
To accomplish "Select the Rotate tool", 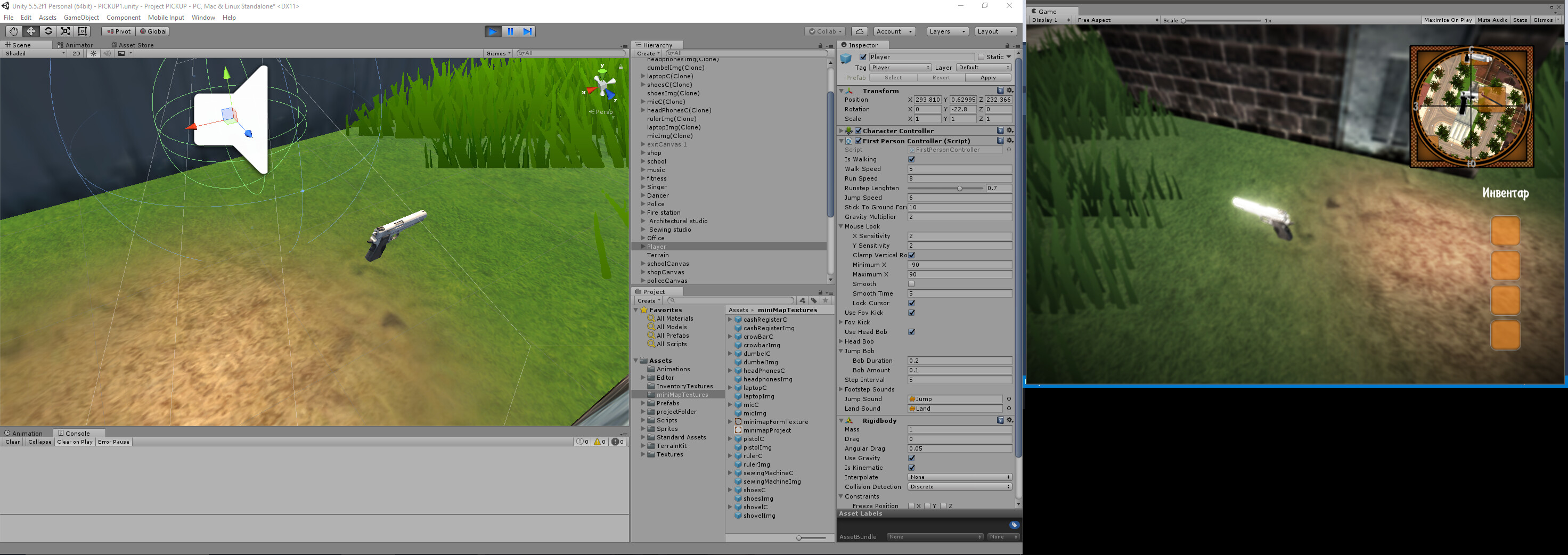I will 48,31.
